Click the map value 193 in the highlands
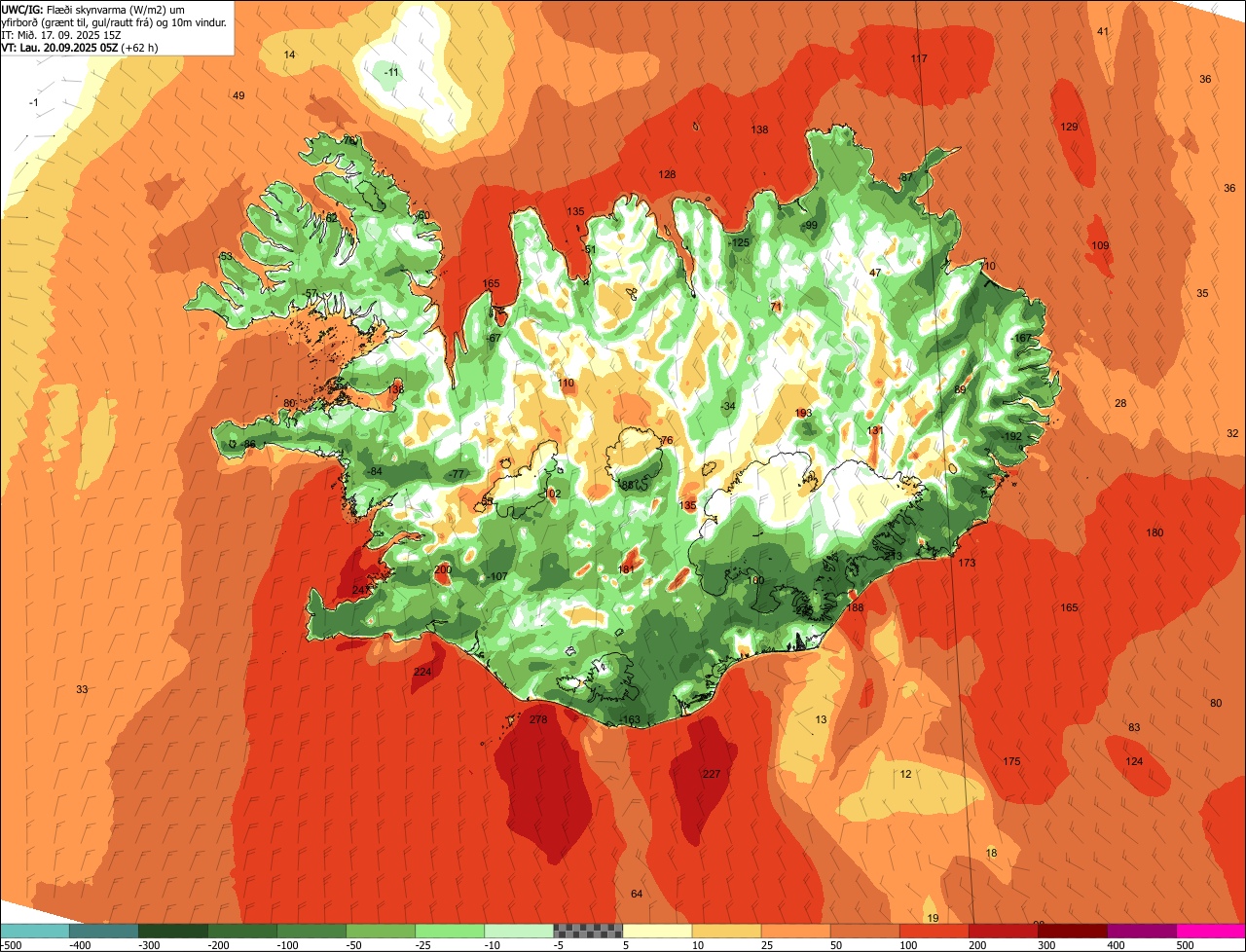Screen dimensions: 1246x952 [803, 413]
